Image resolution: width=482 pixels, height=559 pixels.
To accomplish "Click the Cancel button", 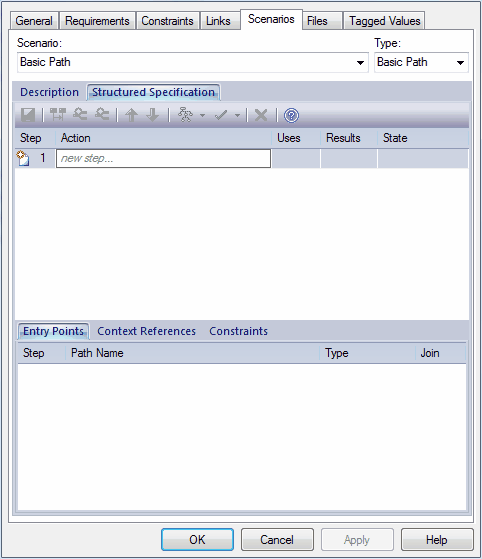I will pos(277,539).
